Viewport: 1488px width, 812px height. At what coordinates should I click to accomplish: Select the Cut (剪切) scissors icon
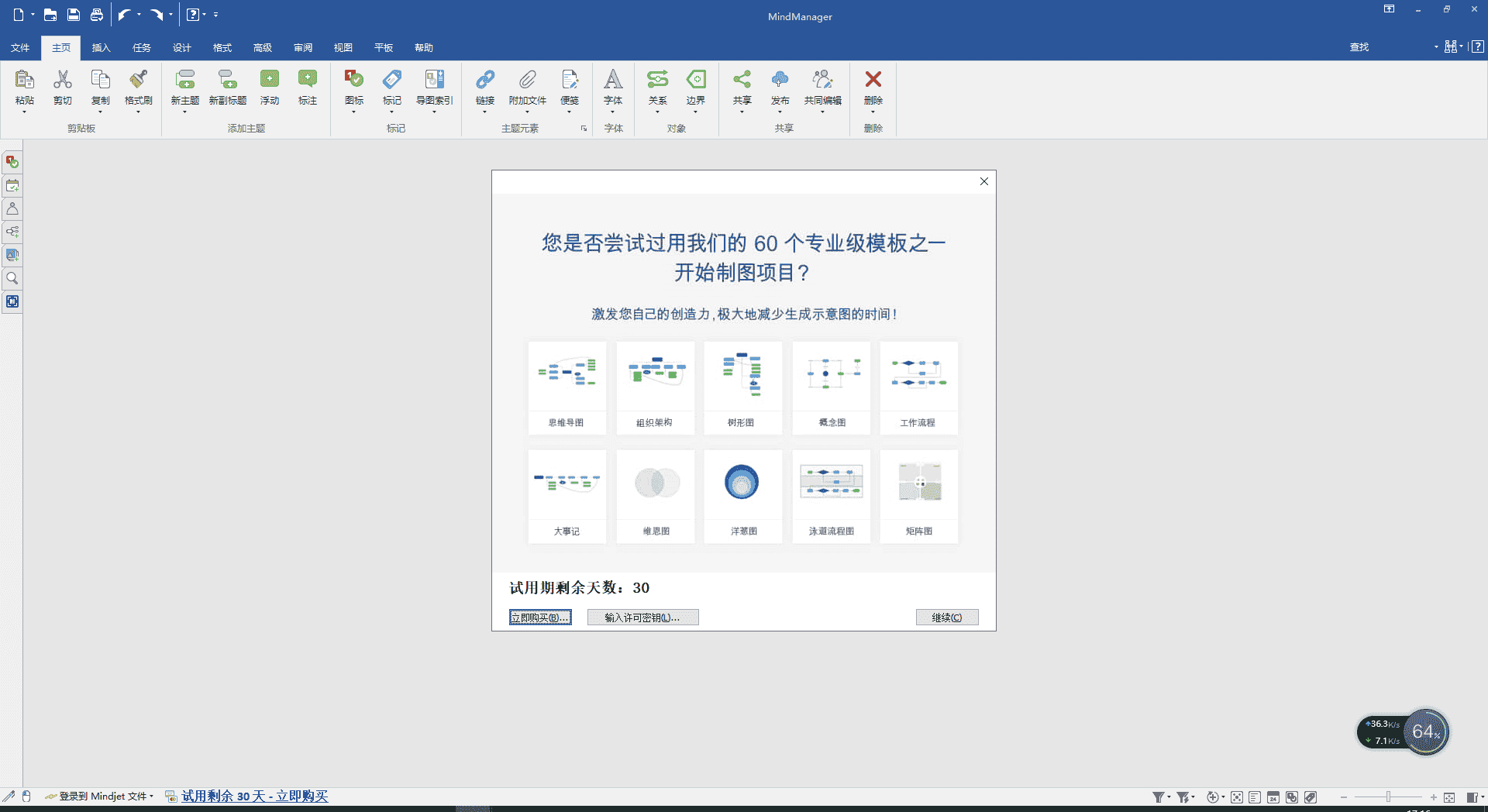click(x=63, y=80)
